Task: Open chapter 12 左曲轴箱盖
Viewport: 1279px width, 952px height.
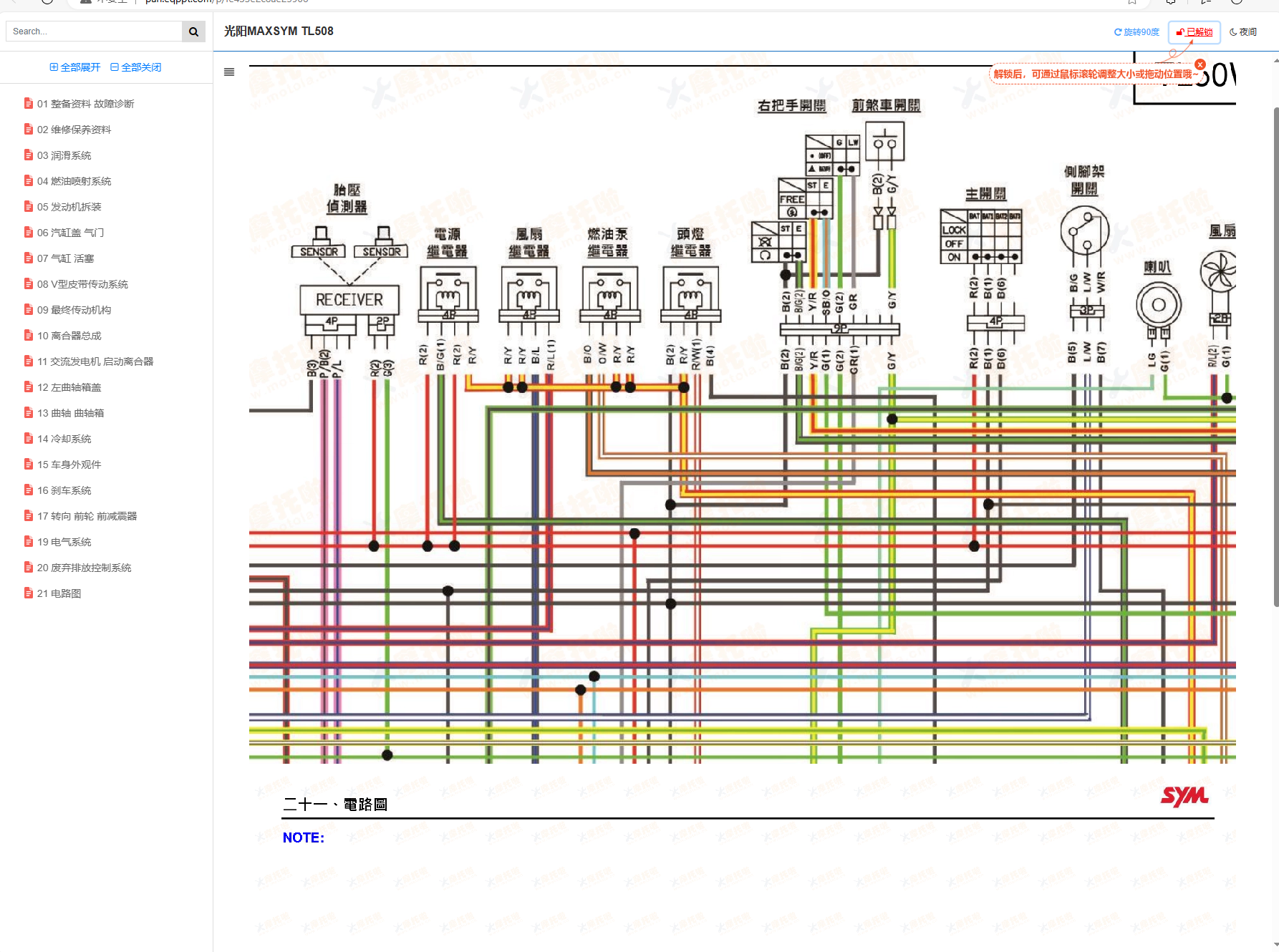Action: pyautogui.click(x=69, y=387)
